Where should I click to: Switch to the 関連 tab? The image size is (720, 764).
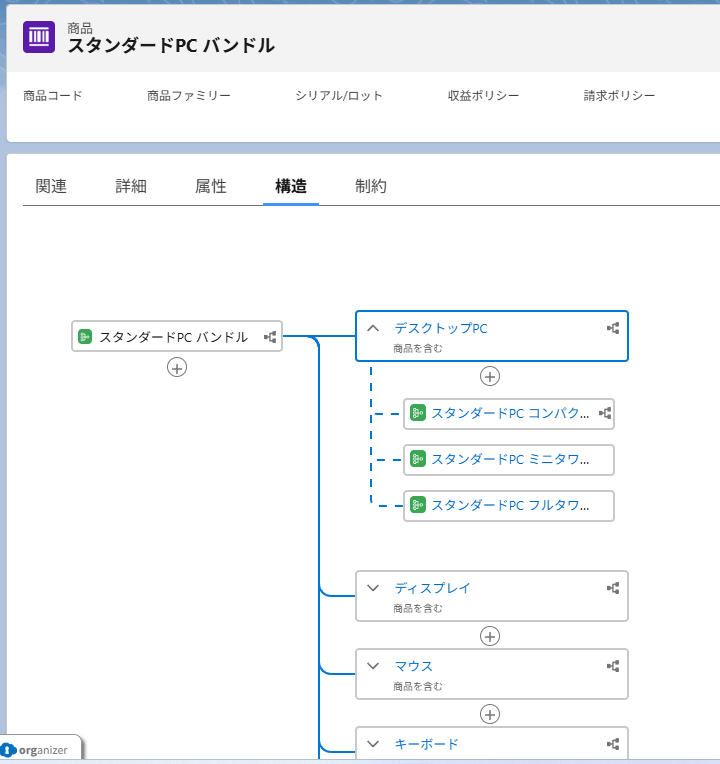(x=51, y=186)
